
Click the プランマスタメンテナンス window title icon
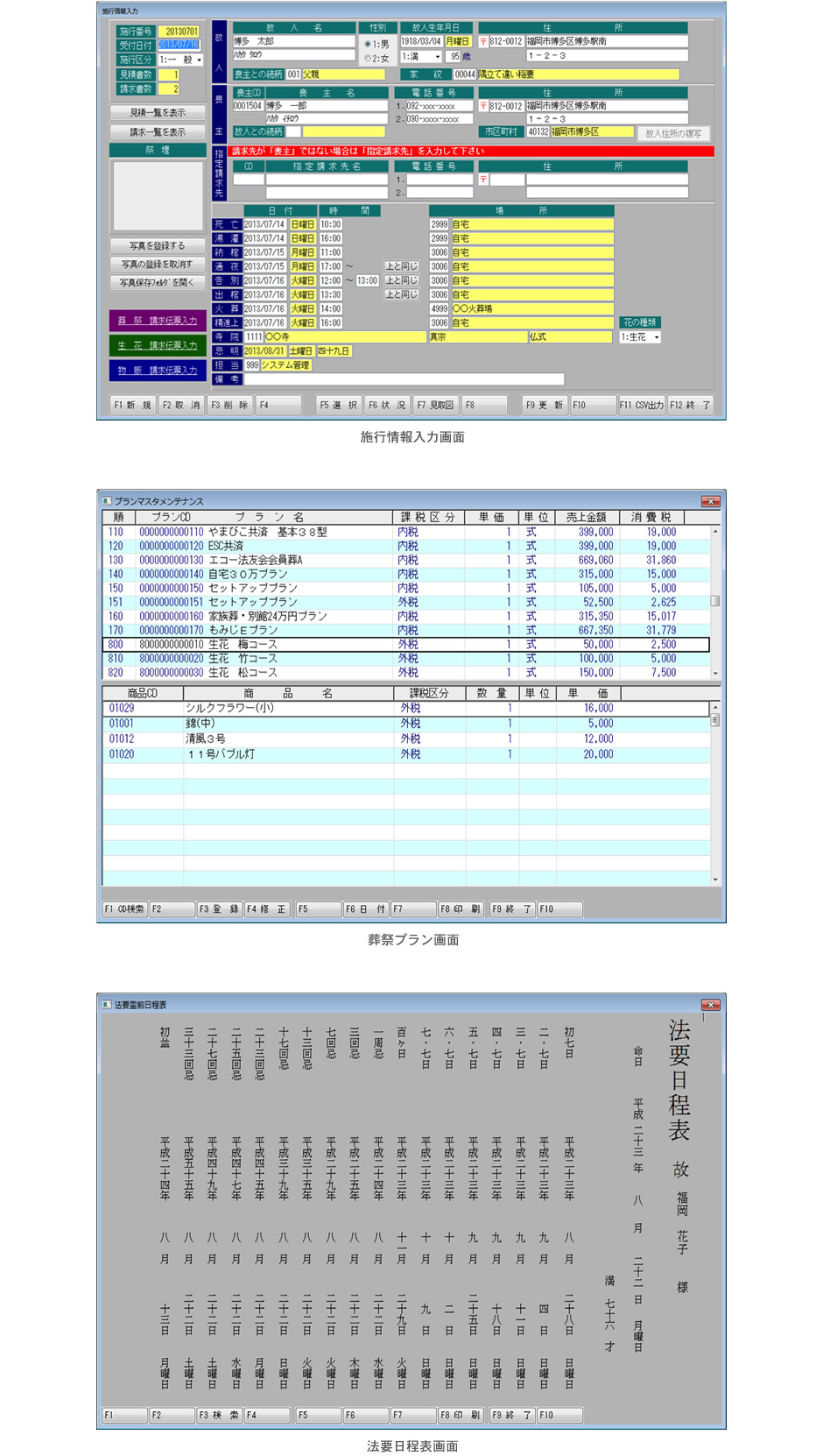(x=107, y=501)
